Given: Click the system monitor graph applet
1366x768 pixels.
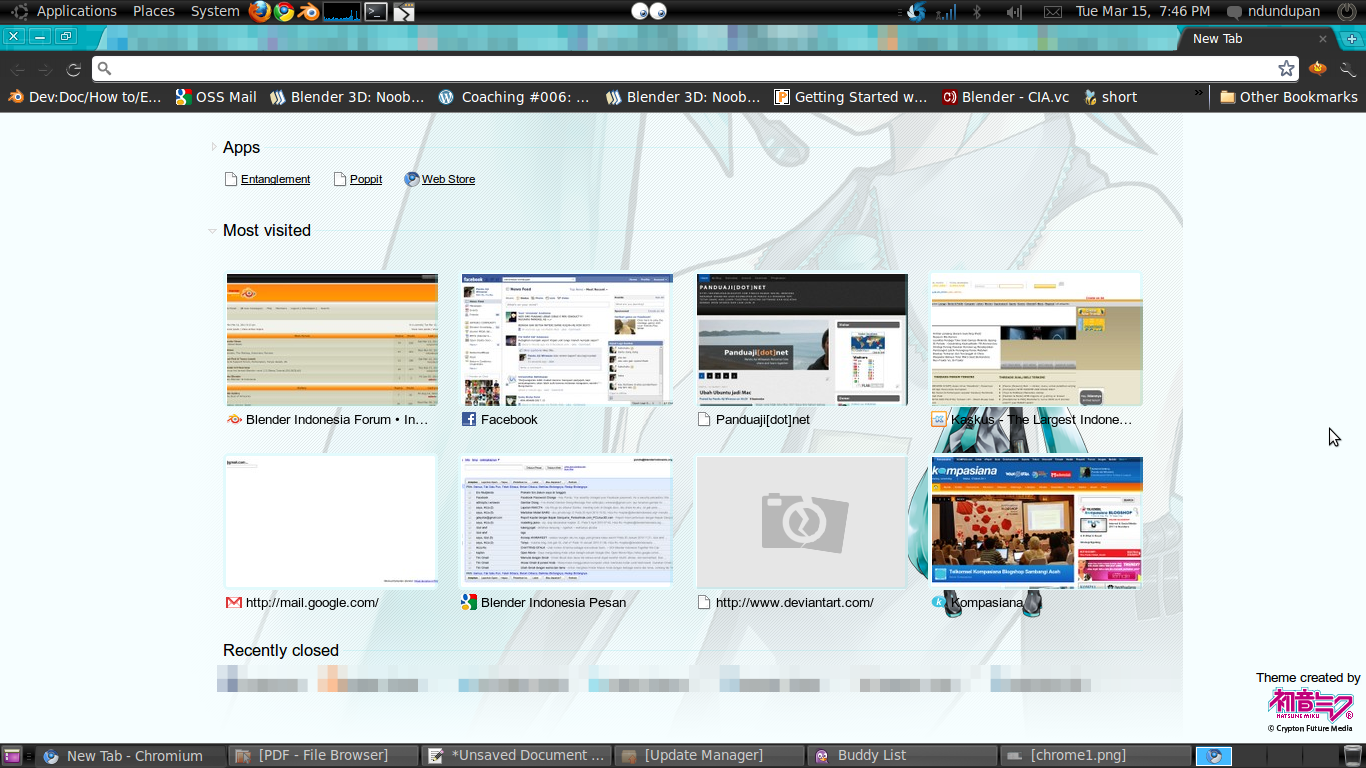Looking at the screenshot, I should 341,12.
